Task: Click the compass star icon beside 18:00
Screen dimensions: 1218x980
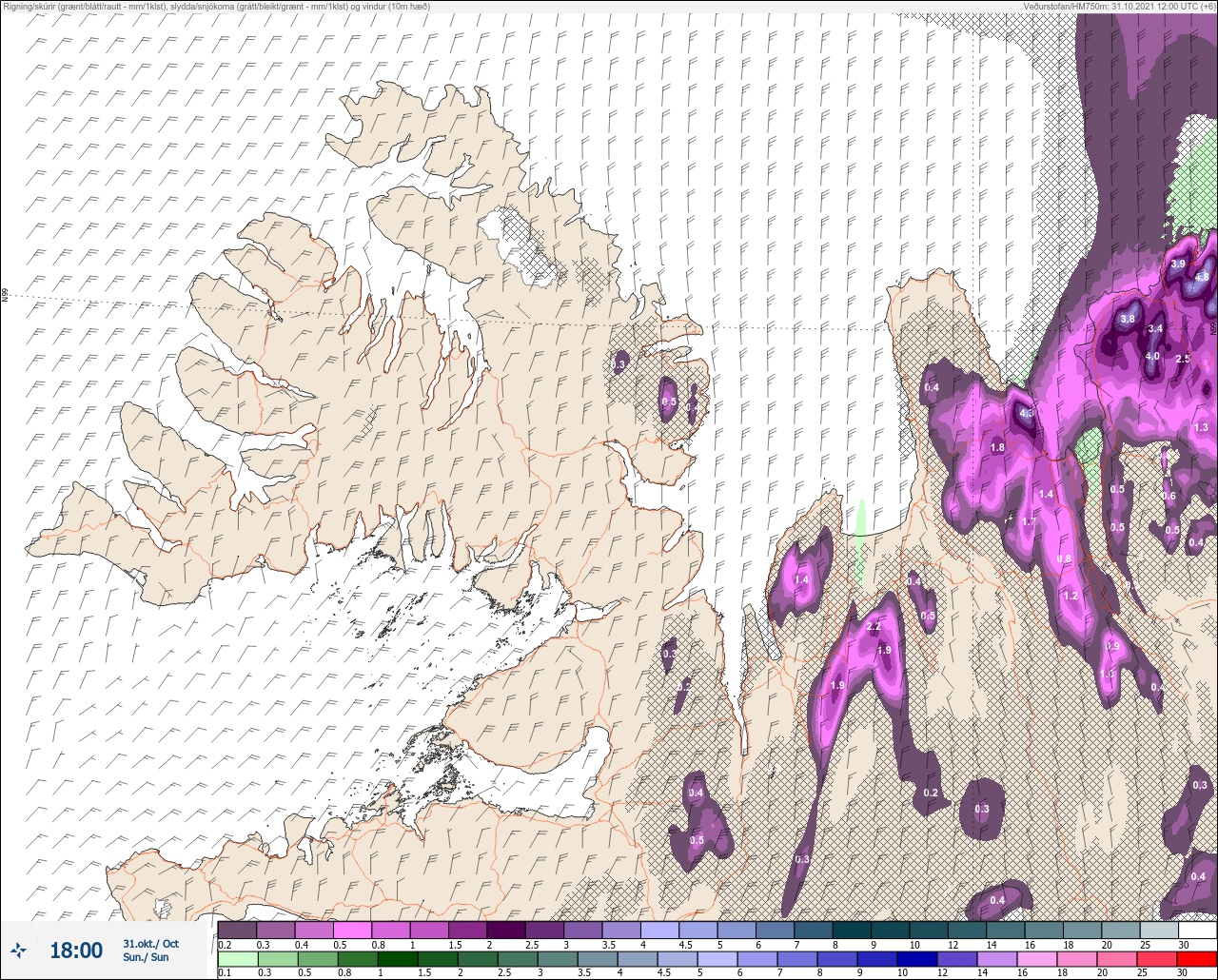Action: pos(18,950)
